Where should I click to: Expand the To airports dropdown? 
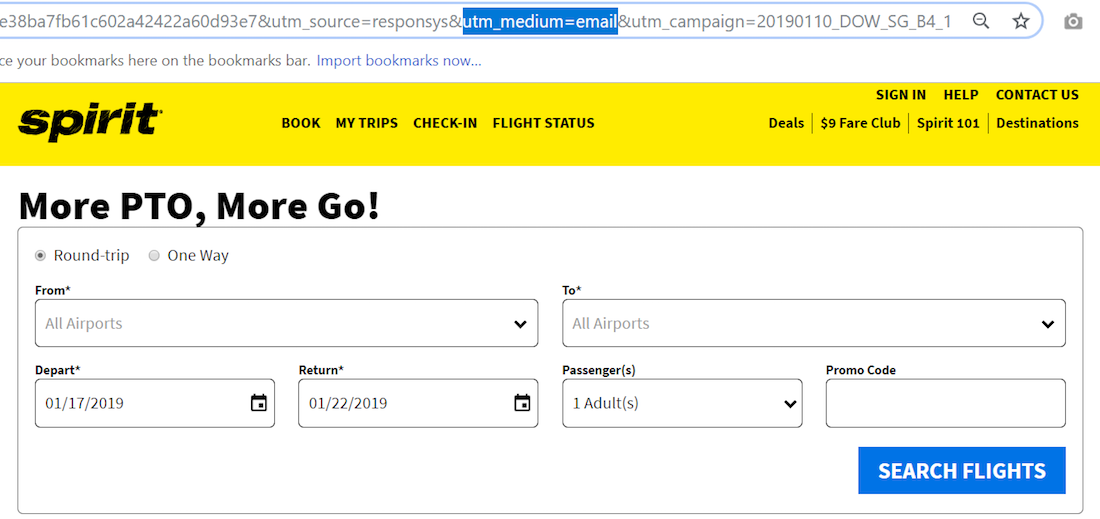coord(814,323)
